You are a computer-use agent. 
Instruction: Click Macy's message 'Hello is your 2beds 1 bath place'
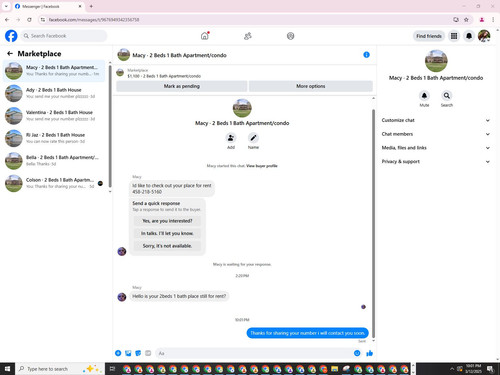click(x=179, y=296)
